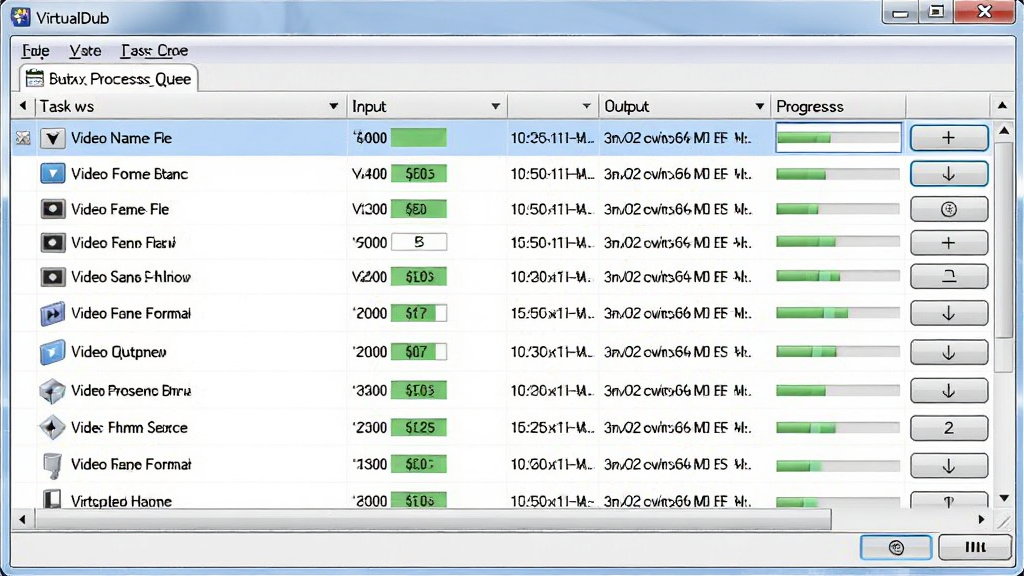1024x576 pixels.
Task: Click the horizontal scrollbar right arrow
Action: (x=982, y=520)
